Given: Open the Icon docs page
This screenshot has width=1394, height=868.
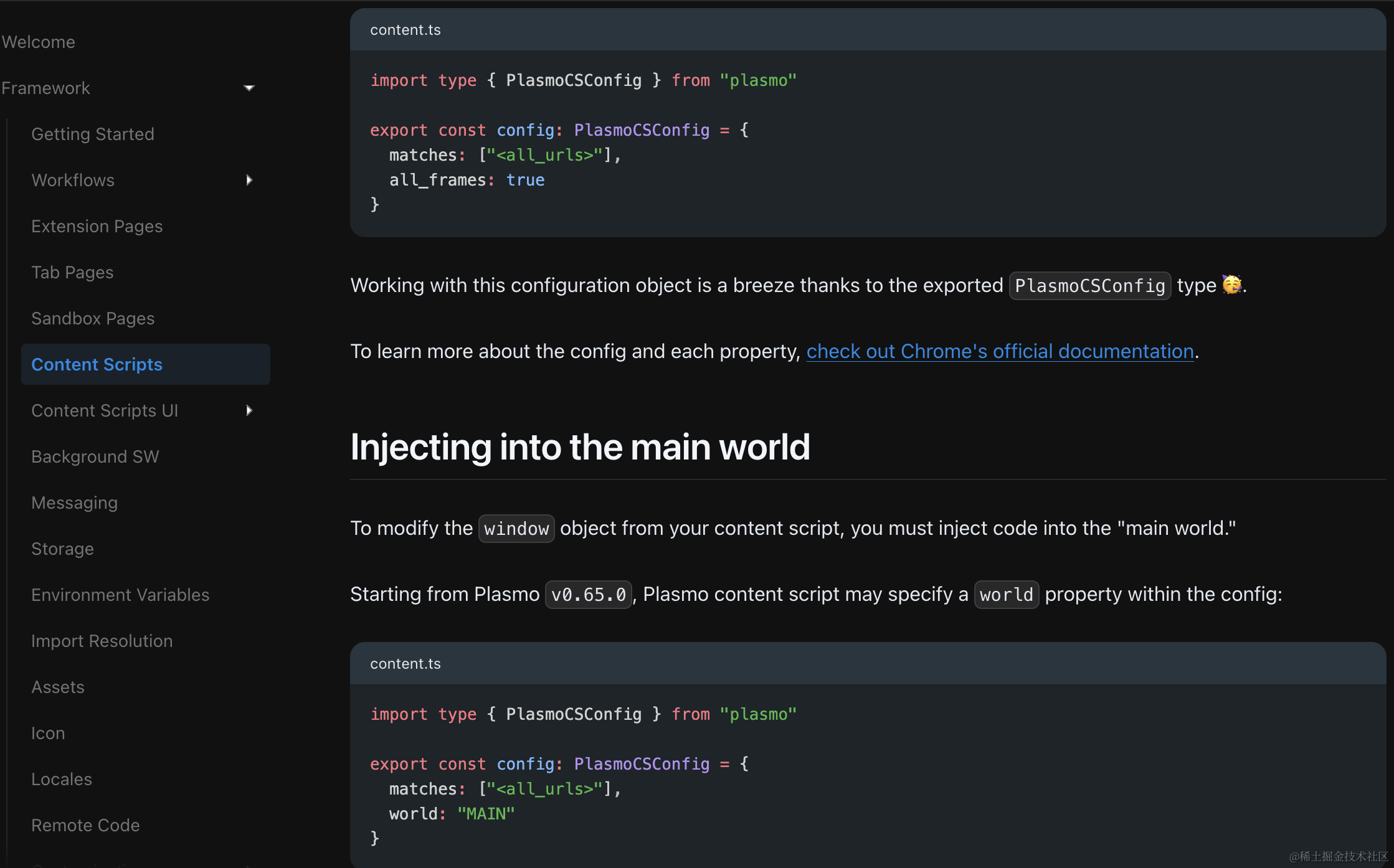Looking at the screenshot, I should [x=48, y=734].
